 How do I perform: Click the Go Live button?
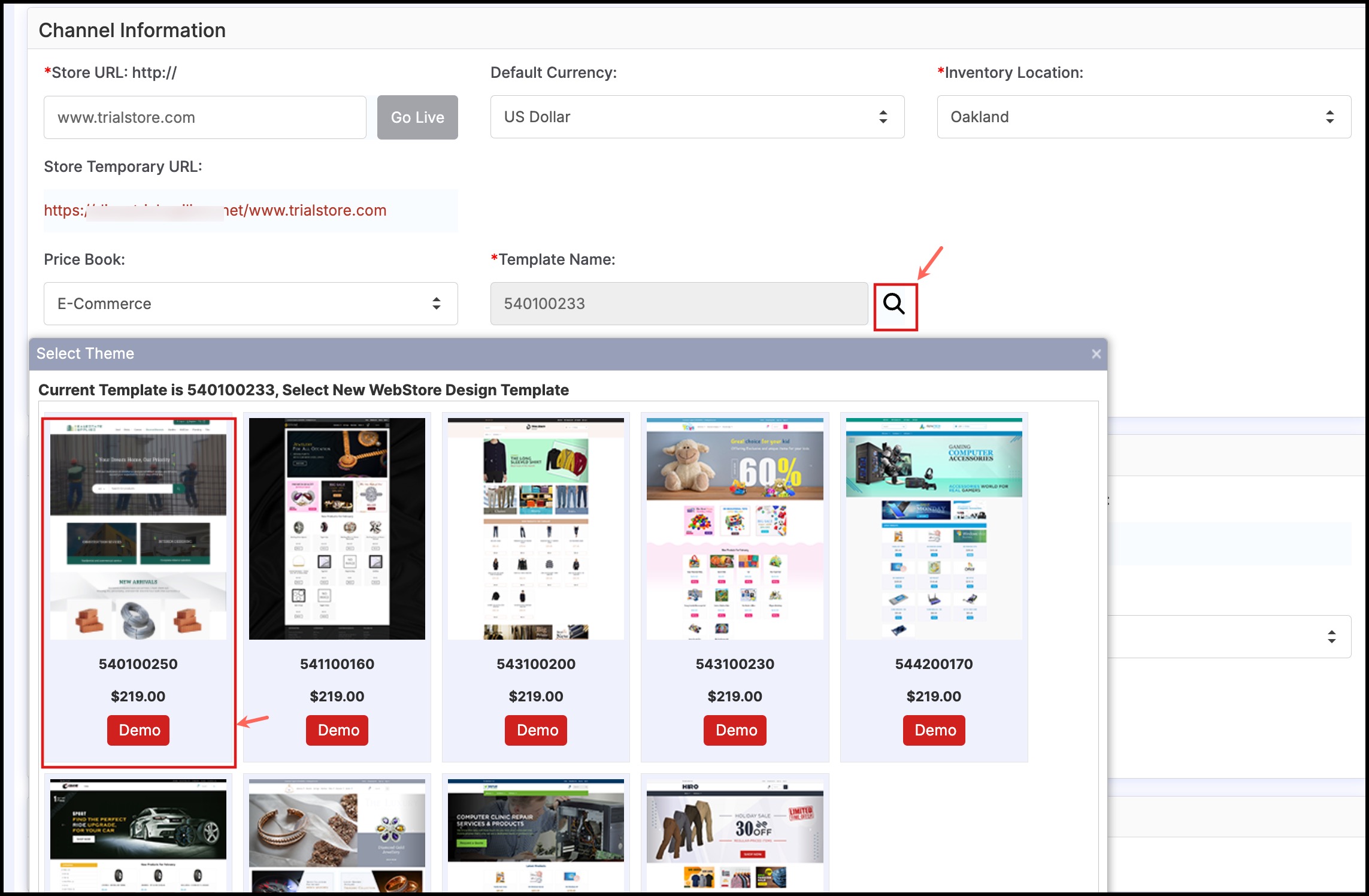point(417,117)
